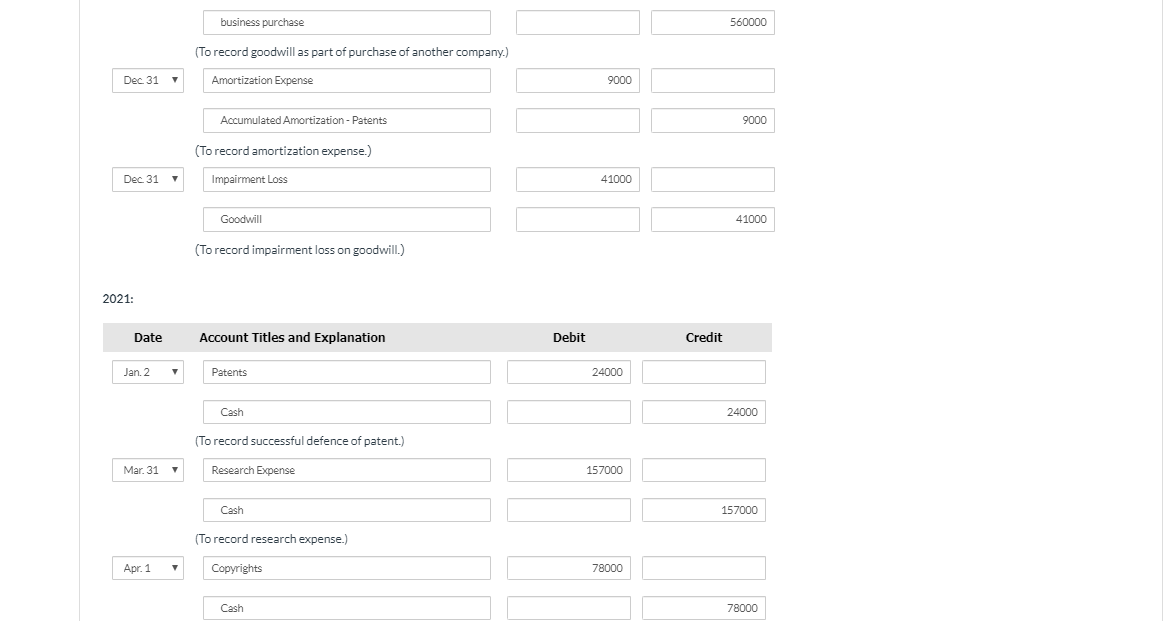Viewport: 1167px width, 621px height.
Task: Select the 157000 credit field beside Cash
Action: (x=703, y=509)
